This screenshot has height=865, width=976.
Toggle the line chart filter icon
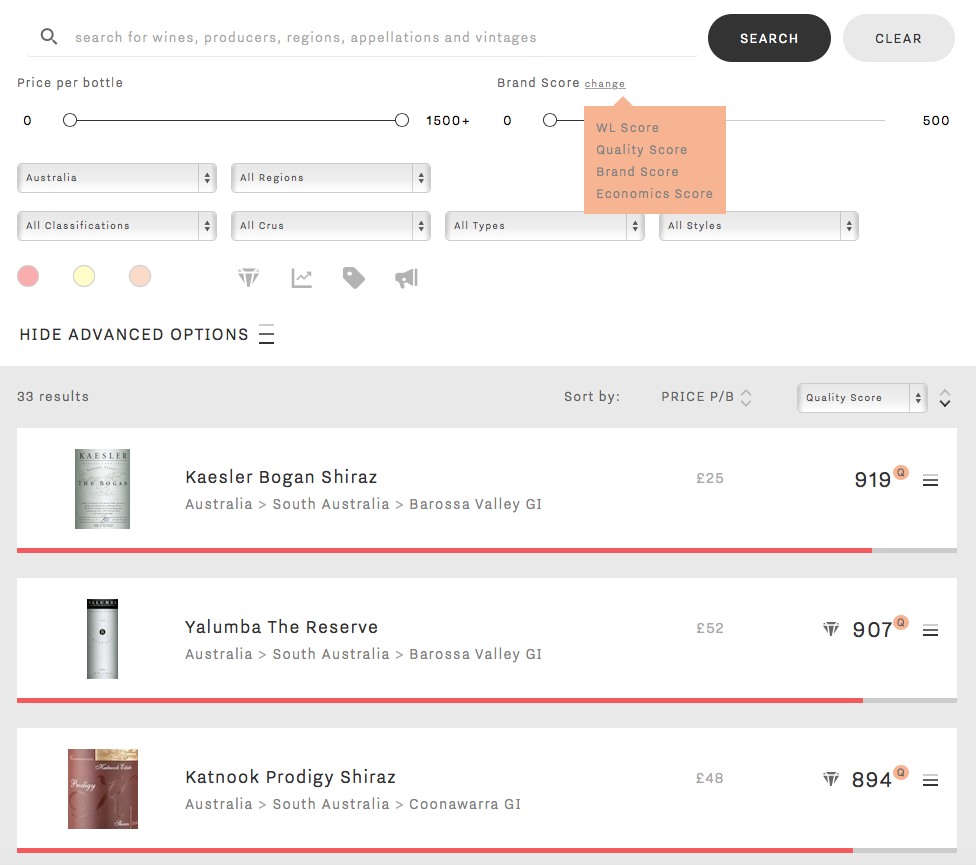coord(302,278)
